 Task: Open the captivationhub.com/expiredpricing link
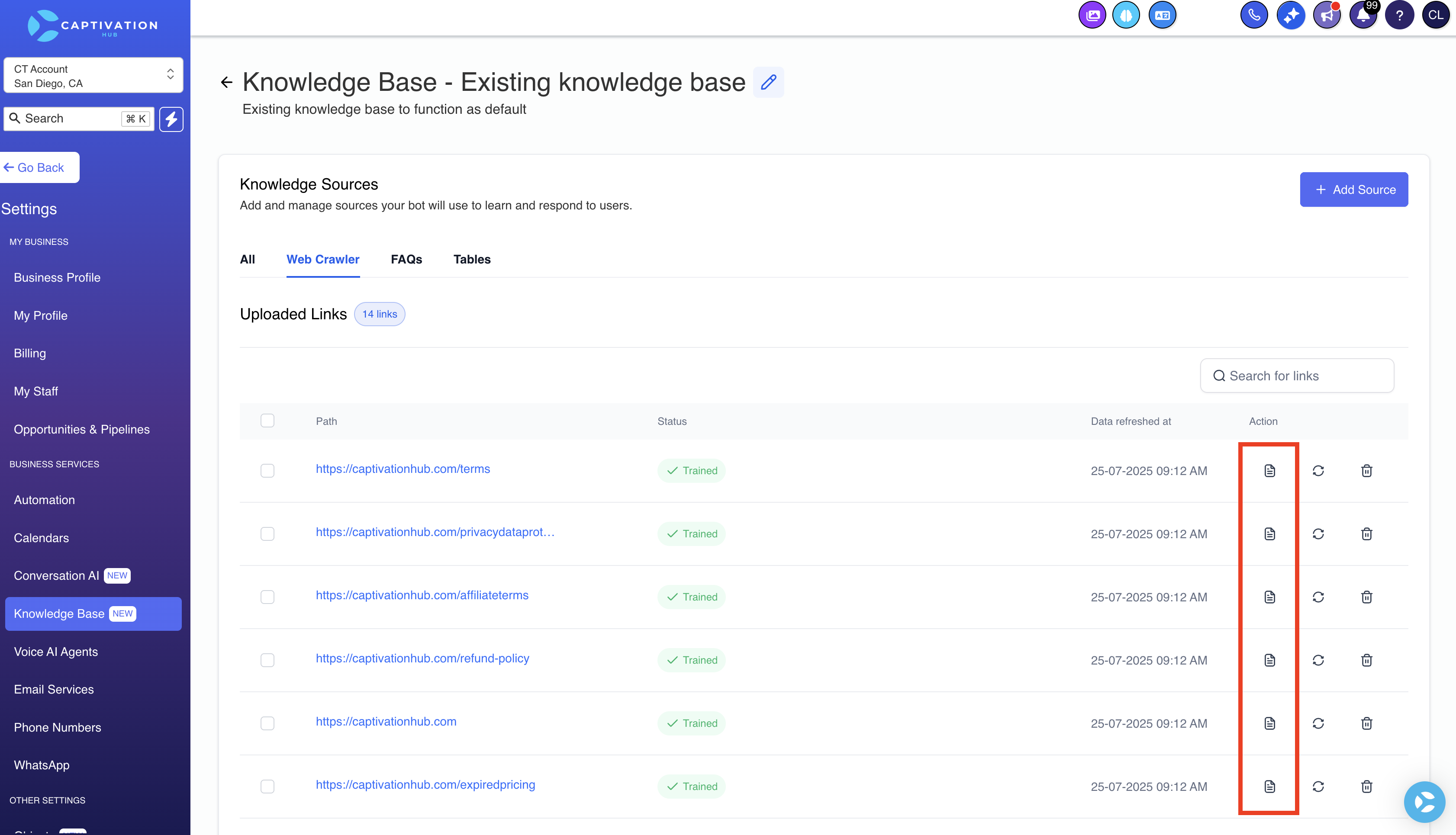tap(425, 784)
